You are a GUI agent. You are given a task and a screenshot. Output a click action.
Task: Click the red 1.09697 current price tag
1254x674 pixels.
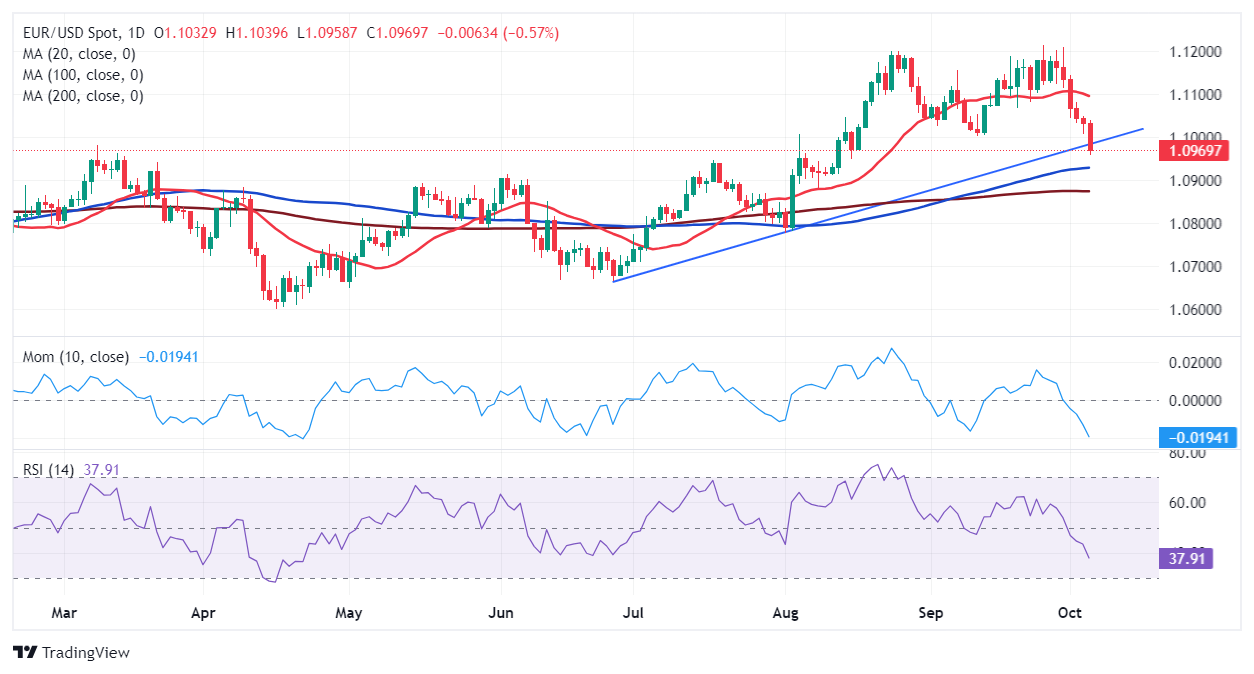1194,151
